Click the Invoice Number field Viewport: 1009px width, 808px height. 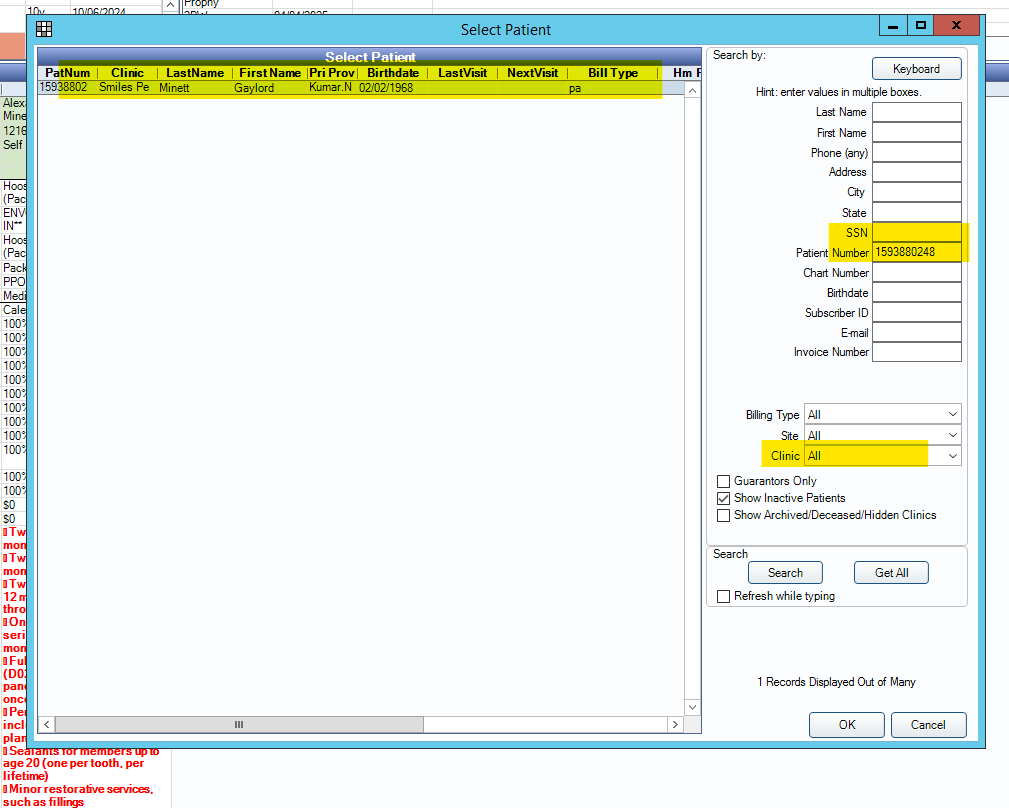pos(916,352)
